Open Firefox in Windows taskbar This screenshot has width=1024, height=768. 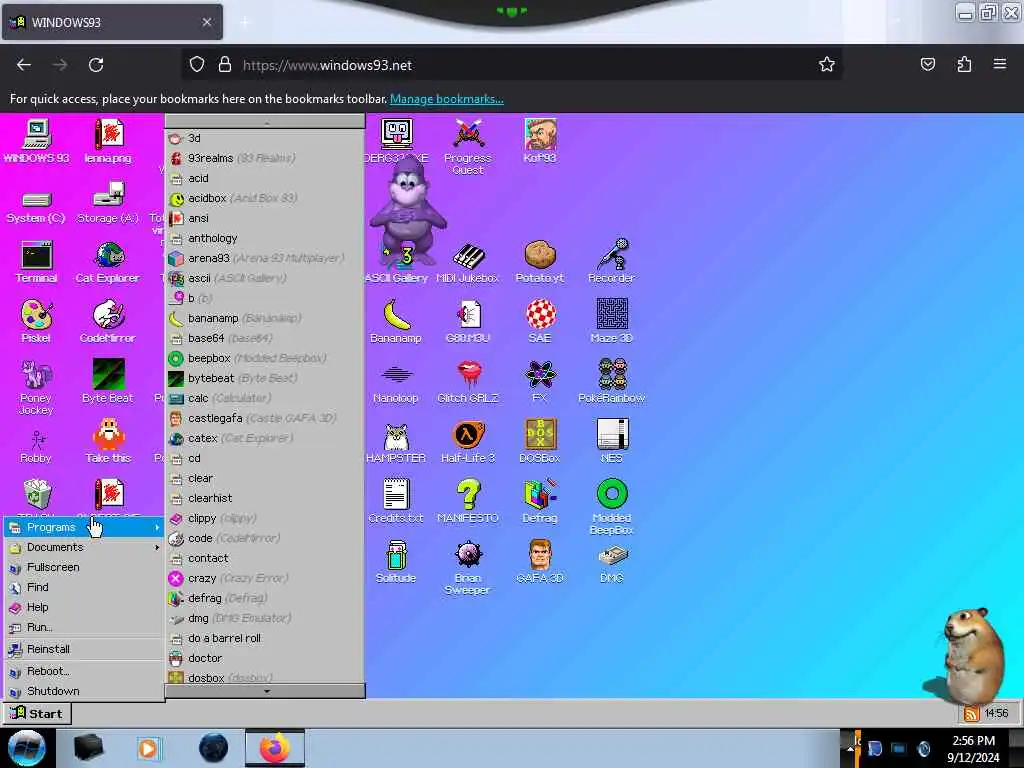click(x=275, y=748)
